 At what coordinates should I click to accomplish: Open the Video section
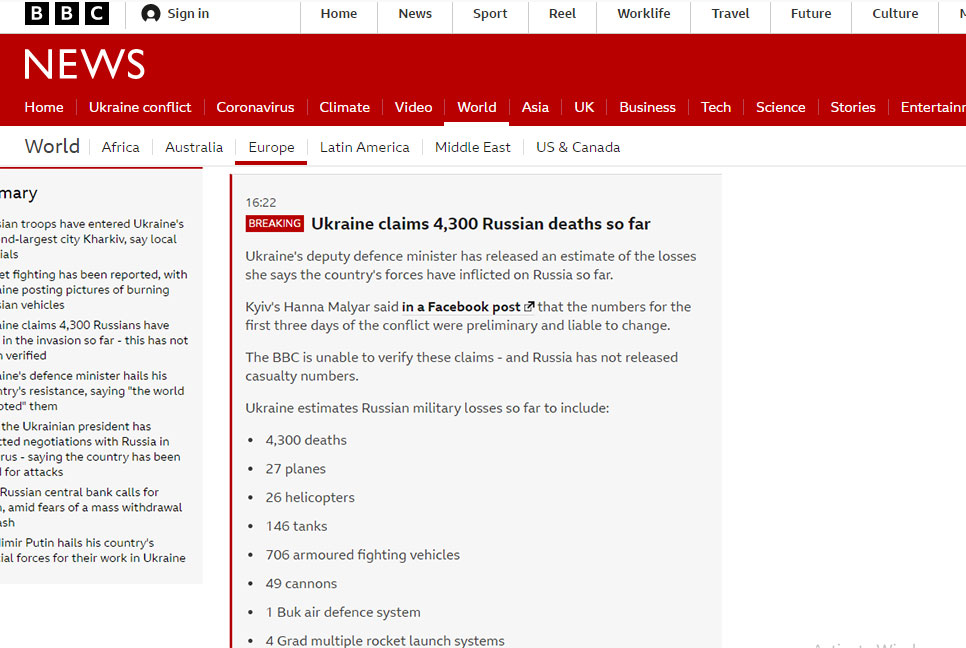pyautogui.click(x=413, y=107)
